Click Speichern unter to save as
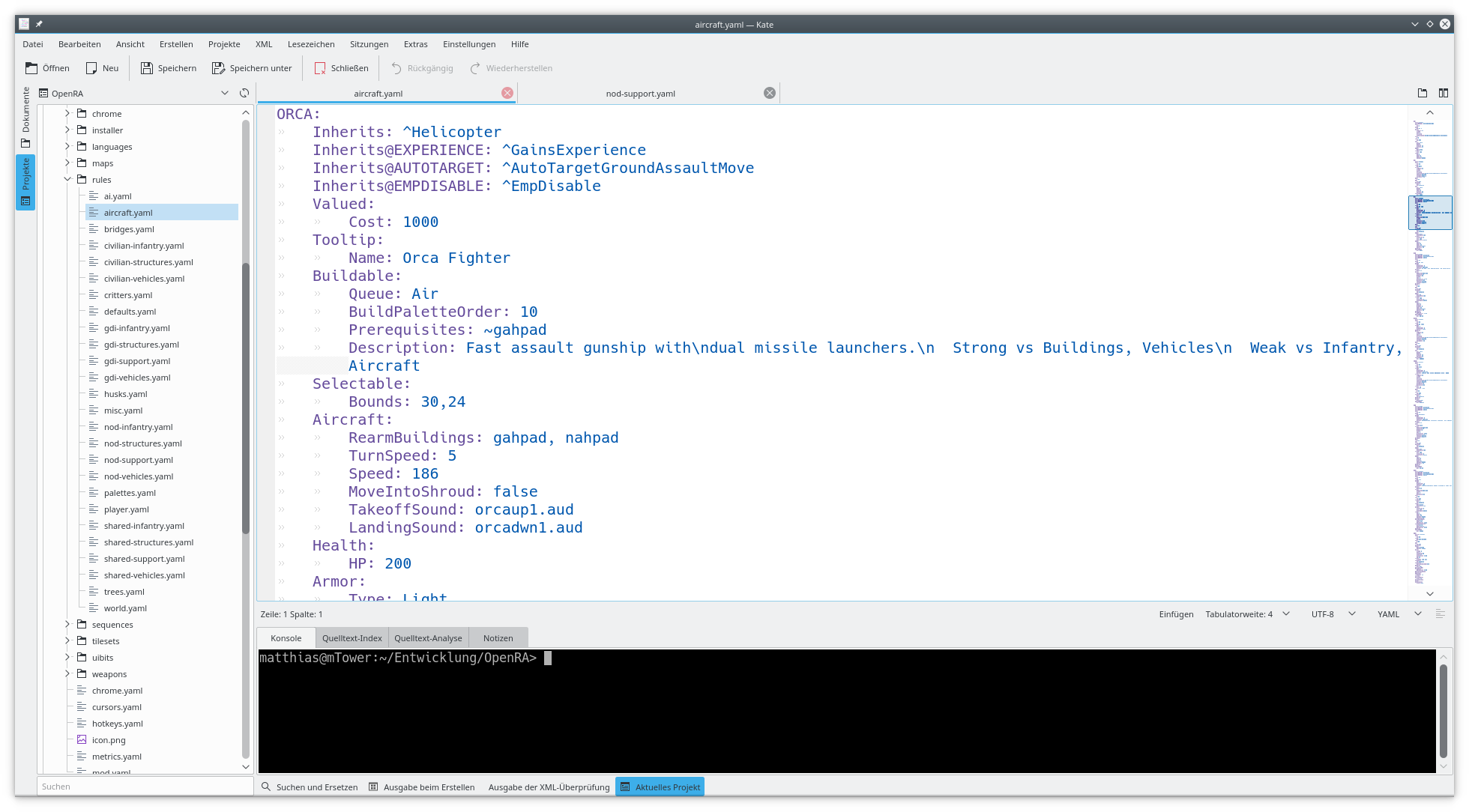Viewport: 1469px width, 812px height. pyautogui.click(x=253, y=68)
